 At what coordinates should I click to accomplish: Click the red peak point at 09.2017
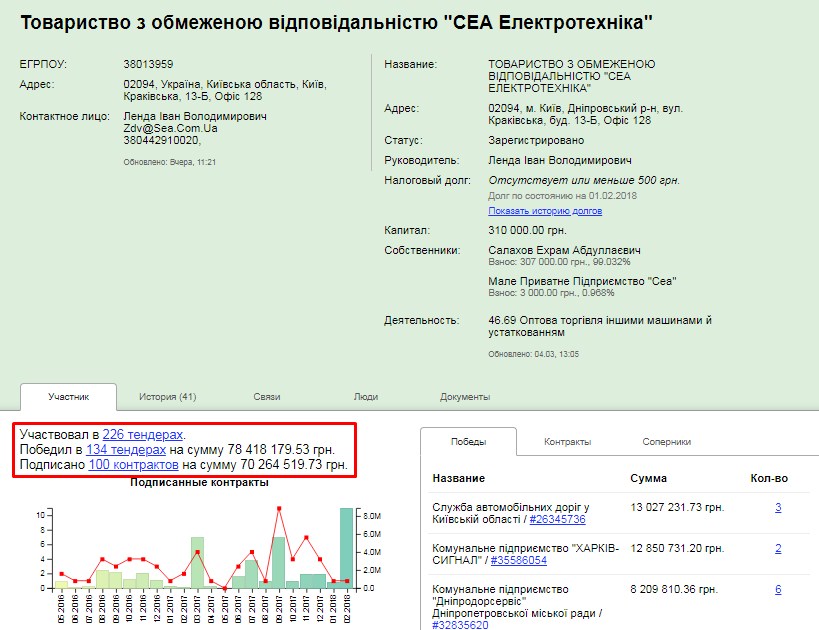(279, 508)
